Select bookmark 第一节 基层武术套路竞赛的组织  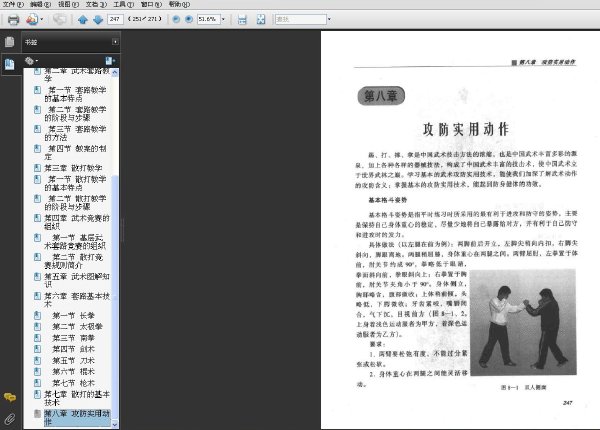75,242
